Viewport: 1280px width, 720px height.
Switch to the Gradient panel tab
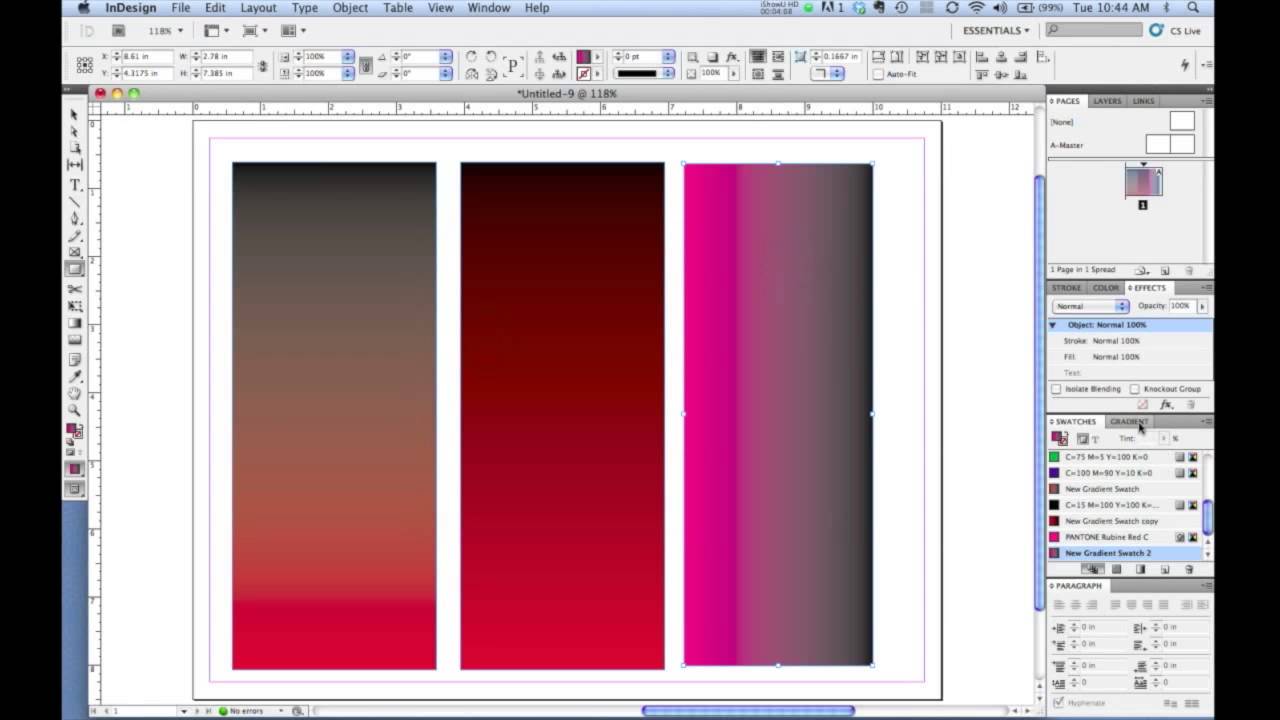pos(1129,422)
